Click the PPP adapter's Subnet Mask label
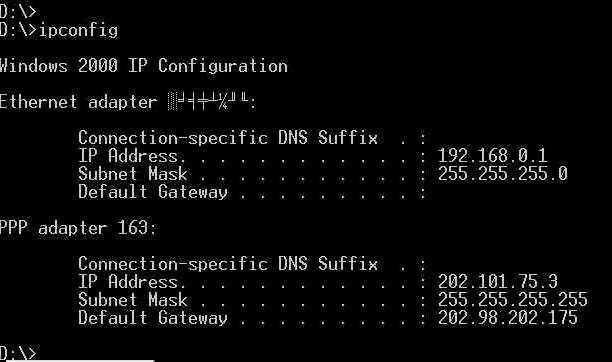This screenshot has width=612, height=362. point(133,300)
